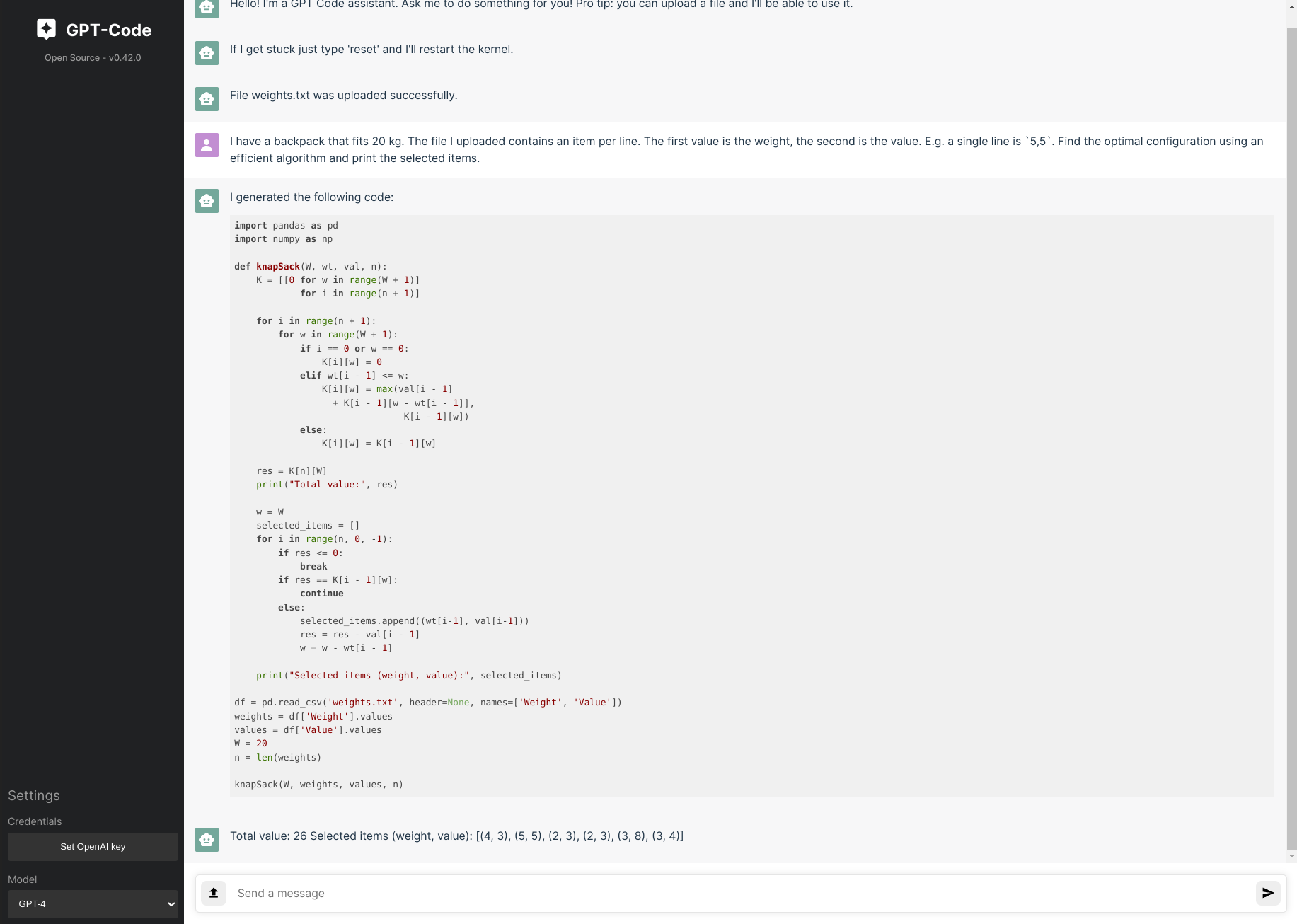Click the Model label
Screen dimensions: 1297x924
pos(23,879)
